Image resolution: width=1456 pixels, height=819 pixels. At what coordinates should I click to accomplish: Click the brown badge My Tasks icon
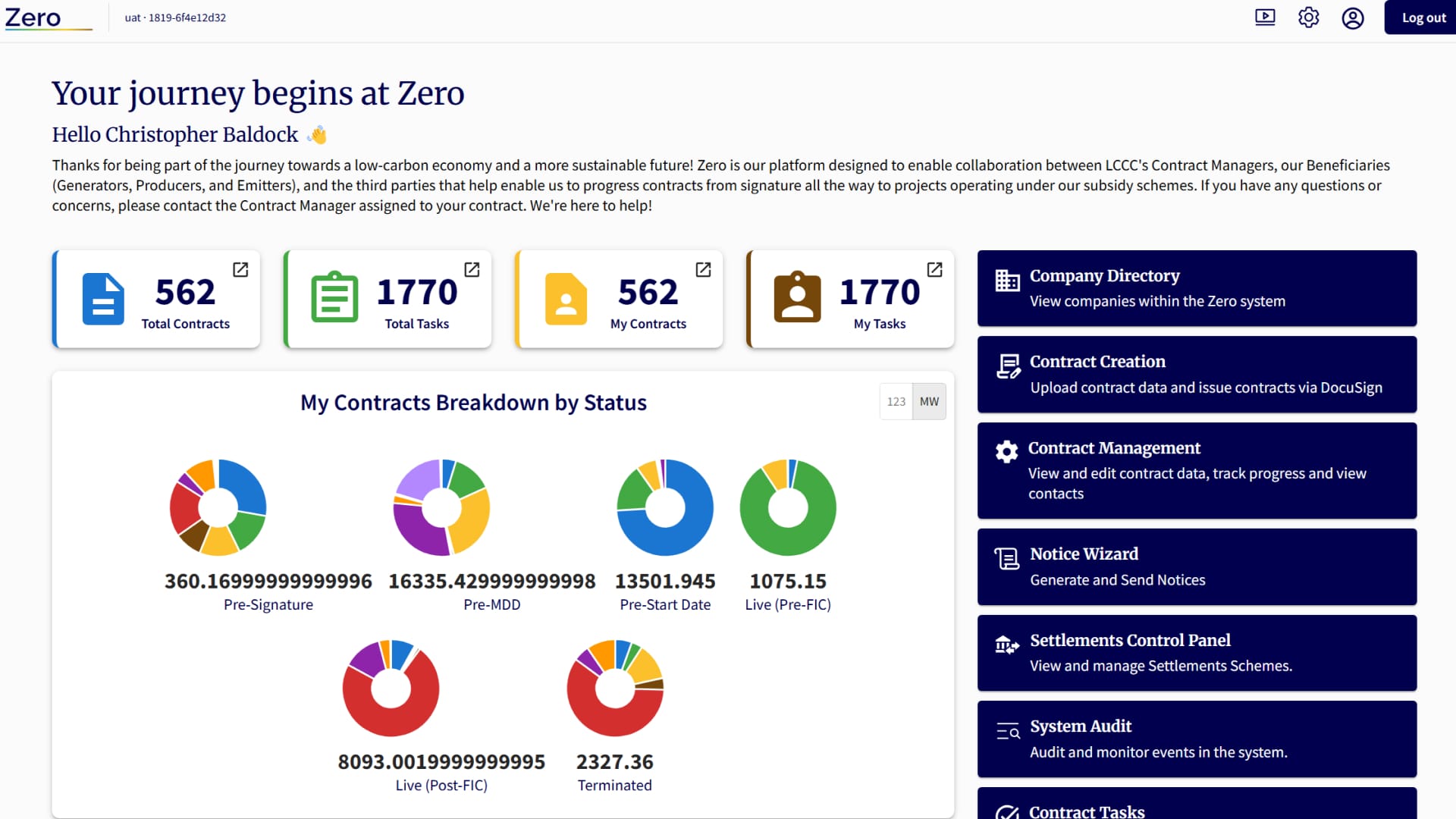[797, 297]
